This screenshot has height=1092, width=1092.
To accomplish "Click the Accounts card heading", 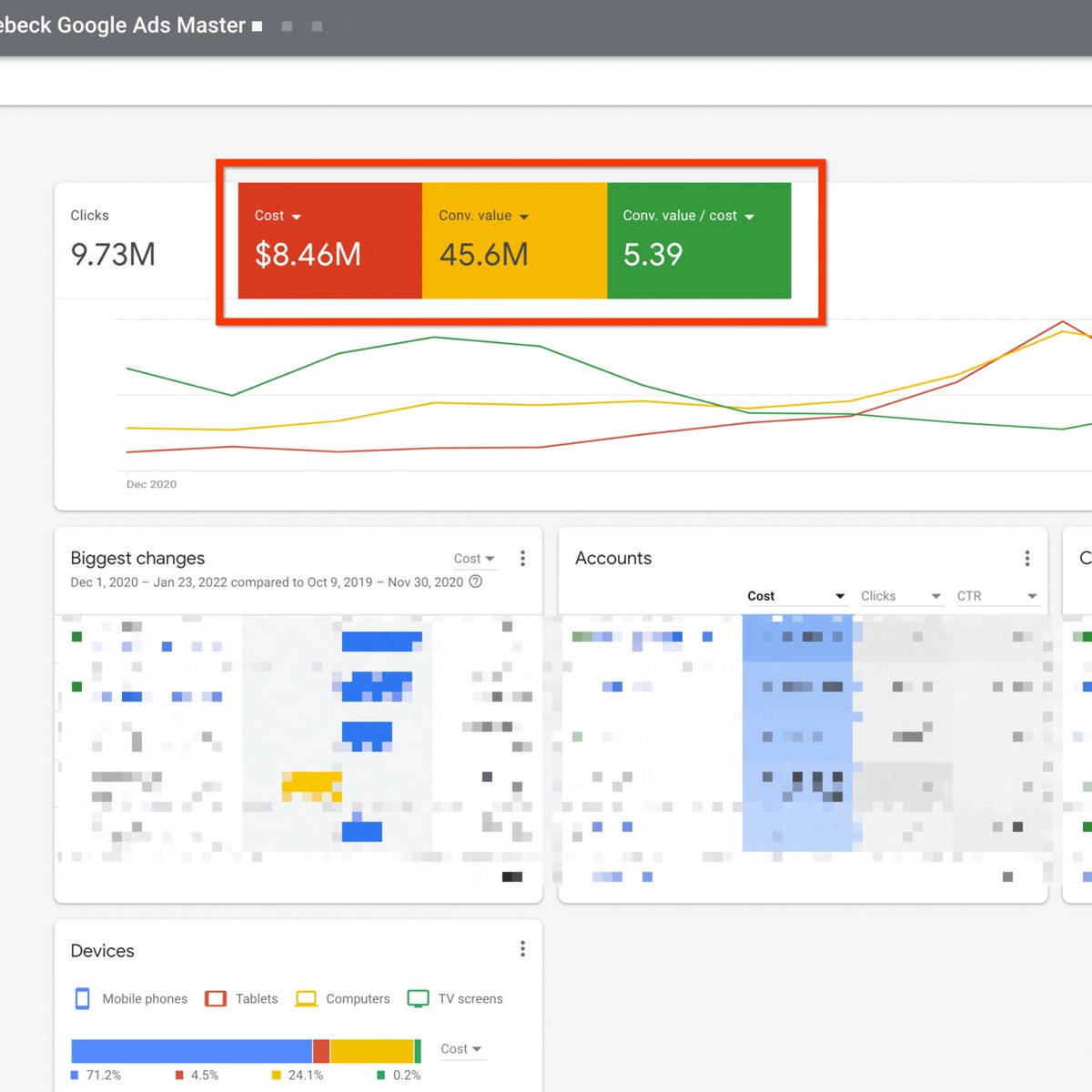I will (613, 558).
